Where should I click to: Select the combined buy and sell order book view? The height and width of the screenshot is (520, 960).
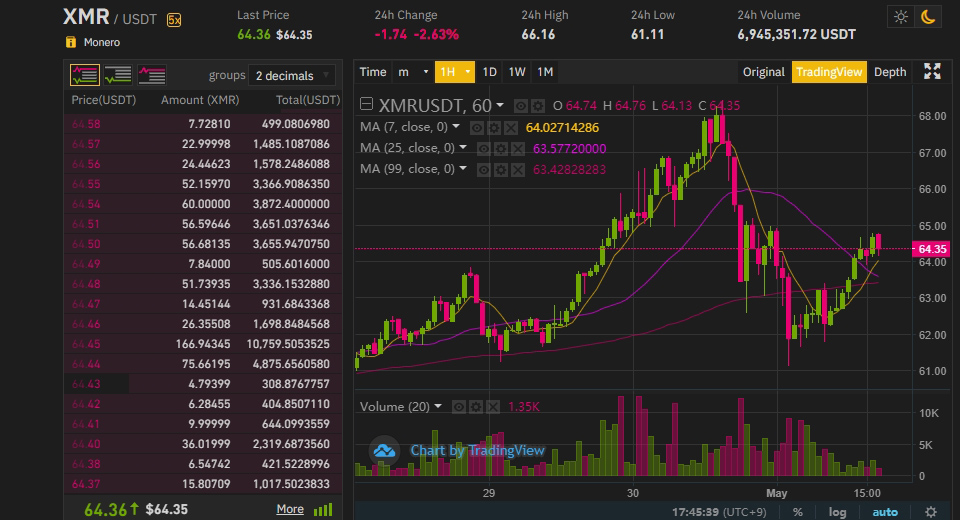coord(84,75)
